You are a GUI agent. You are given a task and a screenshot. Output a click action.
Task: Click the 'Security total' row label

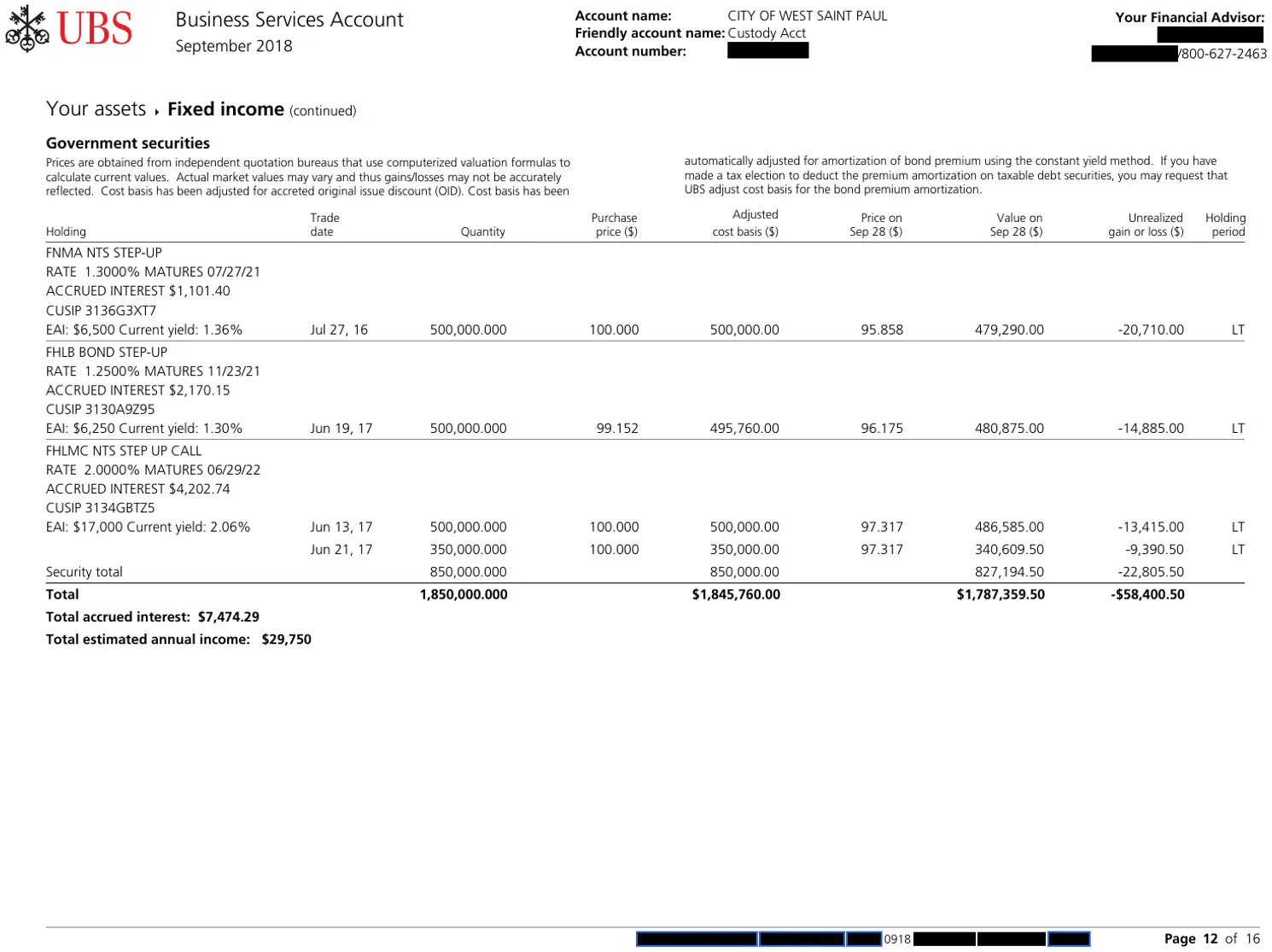pyautogui.click(x=85, y=572)
